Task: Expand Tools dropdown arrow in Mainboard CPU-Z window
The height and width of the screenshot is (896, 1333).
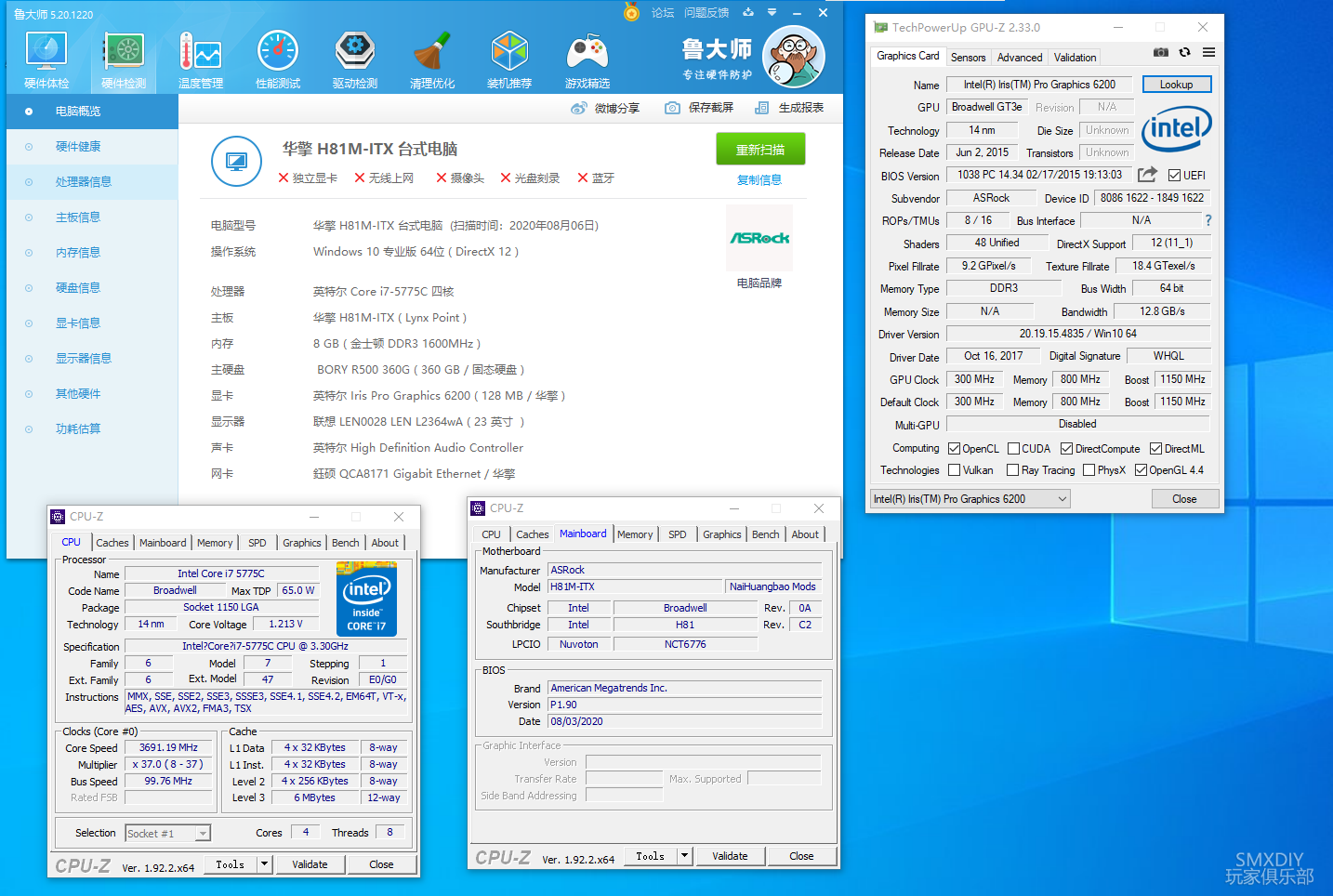Action: [x=684, y=856]
